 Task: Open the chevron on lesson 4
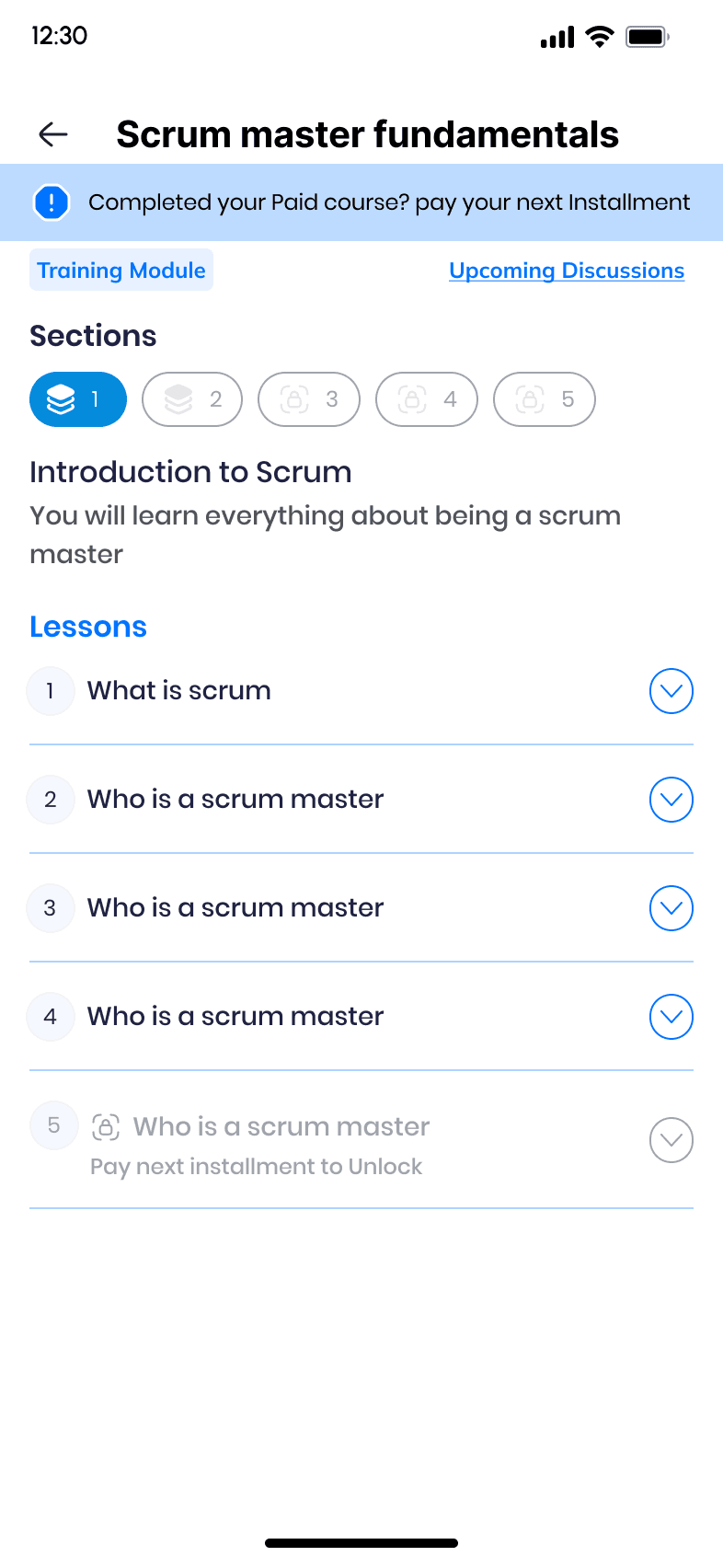click(x=671, y=1017)
